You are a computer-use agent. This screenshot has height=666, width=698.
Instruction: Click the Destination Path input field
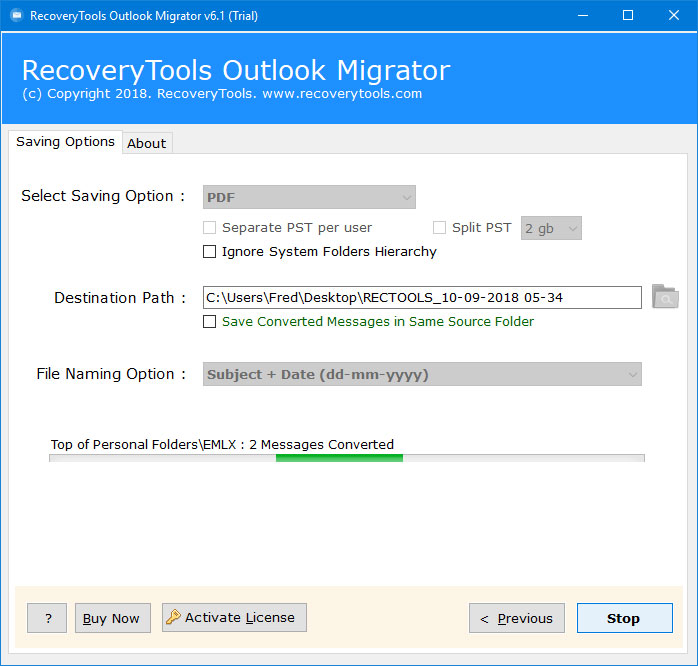click(422, 297)
